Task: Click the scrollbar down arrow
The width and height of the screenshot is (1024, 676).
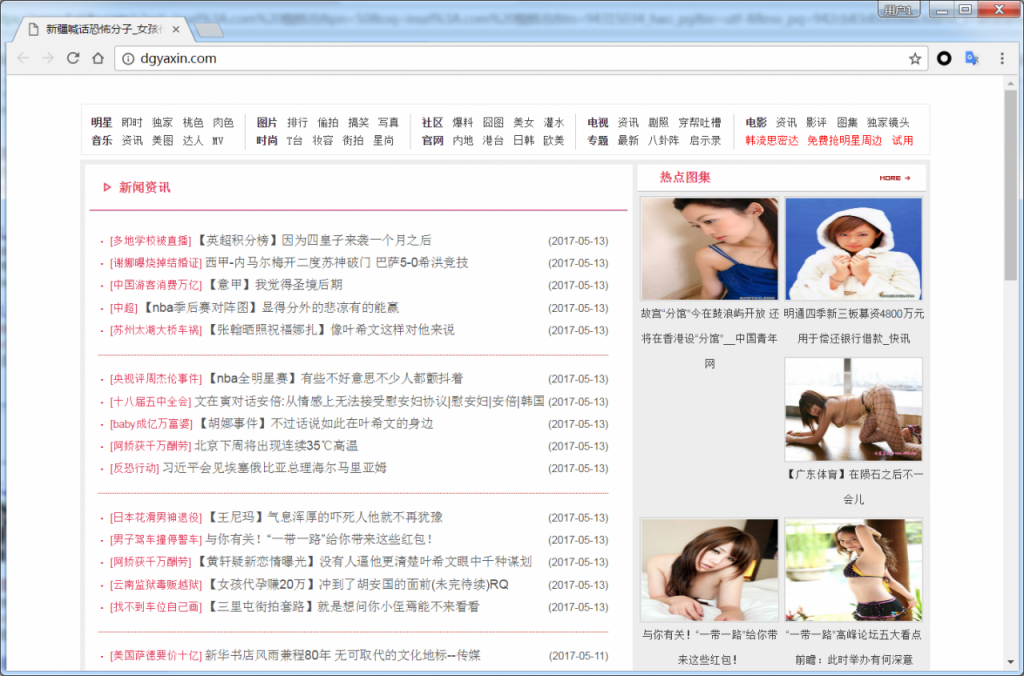Action: [1010, 662]
